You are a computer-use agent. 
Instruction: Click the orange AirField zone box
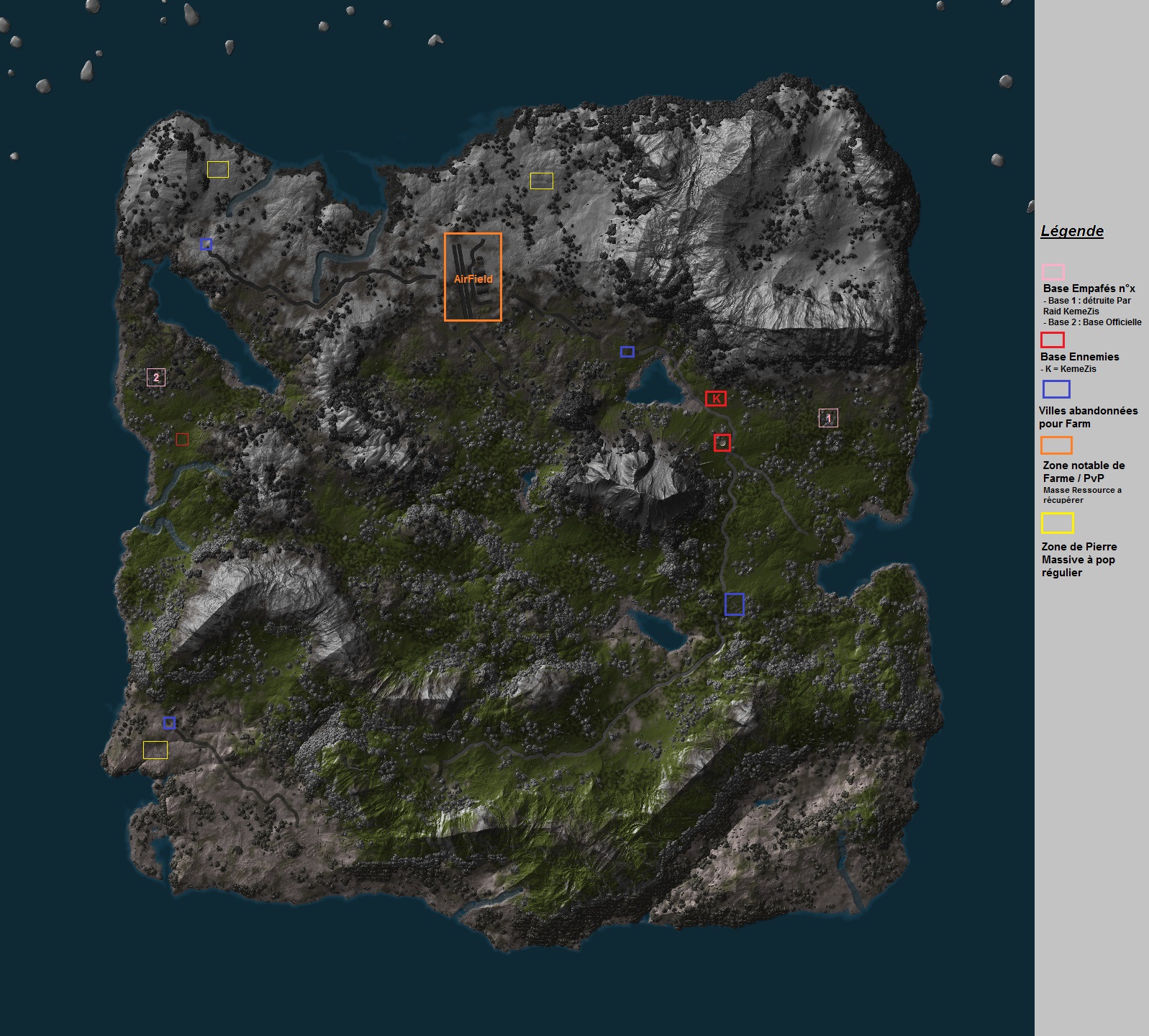[473, 277]
